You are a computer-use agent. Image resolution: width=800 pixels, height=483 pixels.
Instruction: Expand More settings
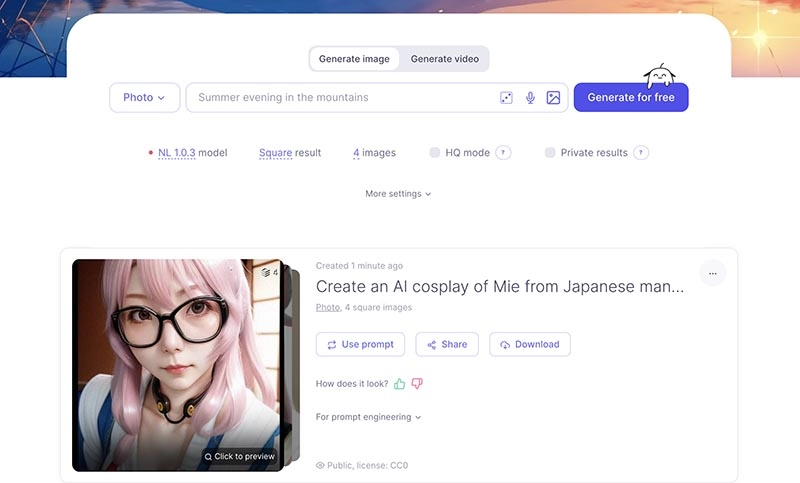(x=398, y=194)
